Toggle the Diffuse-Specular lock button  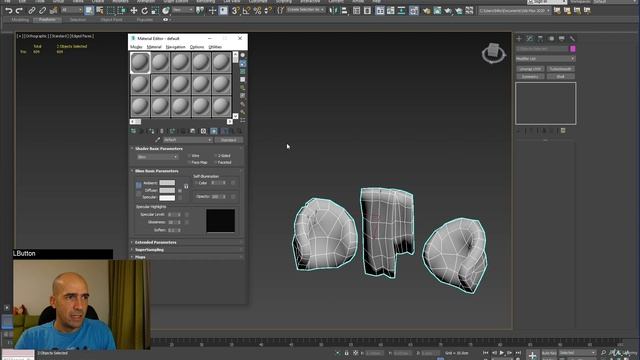[139, 194]
